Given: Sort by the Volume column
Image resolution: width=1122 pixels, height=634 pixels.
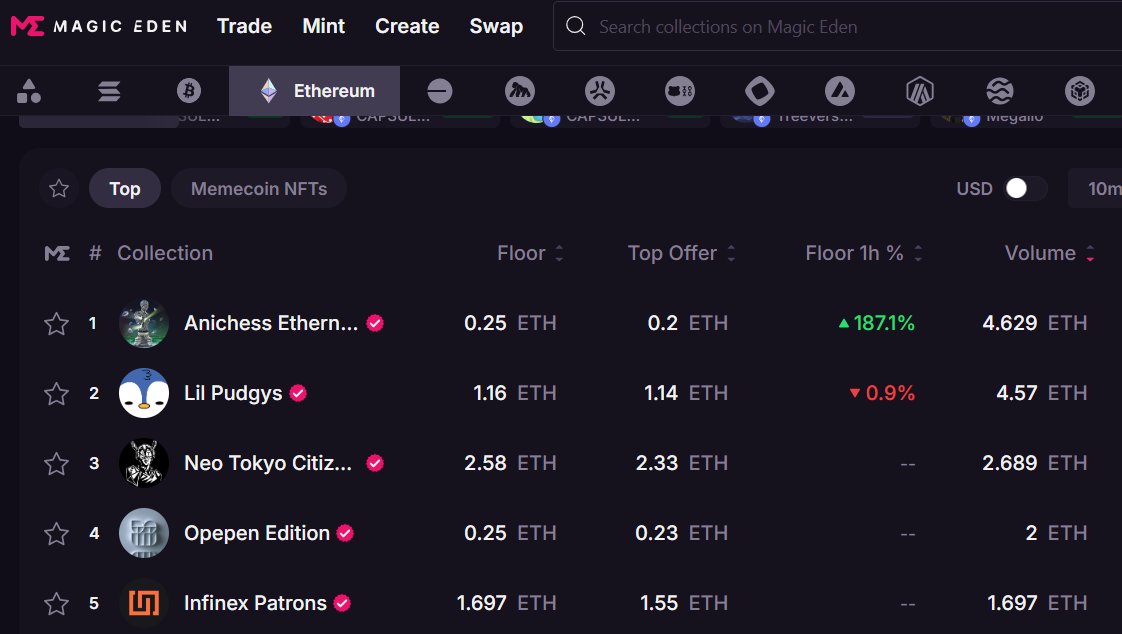Looking at the screenshot, I should point(1050,253).
